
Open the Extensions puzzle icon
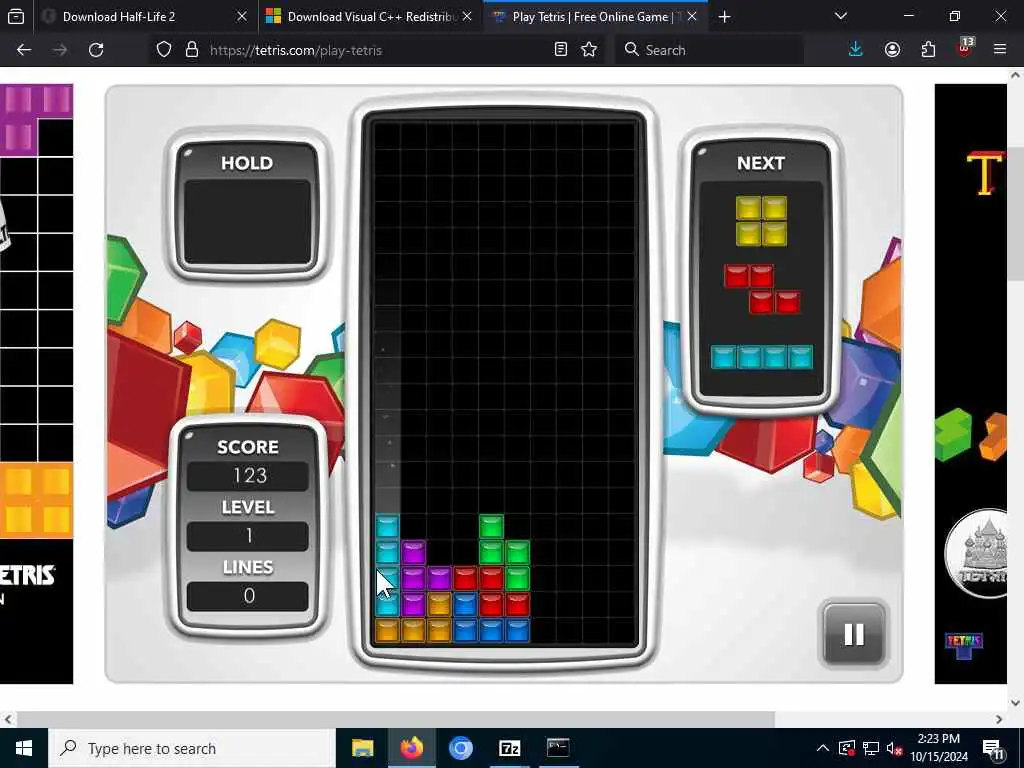[928, 50]
